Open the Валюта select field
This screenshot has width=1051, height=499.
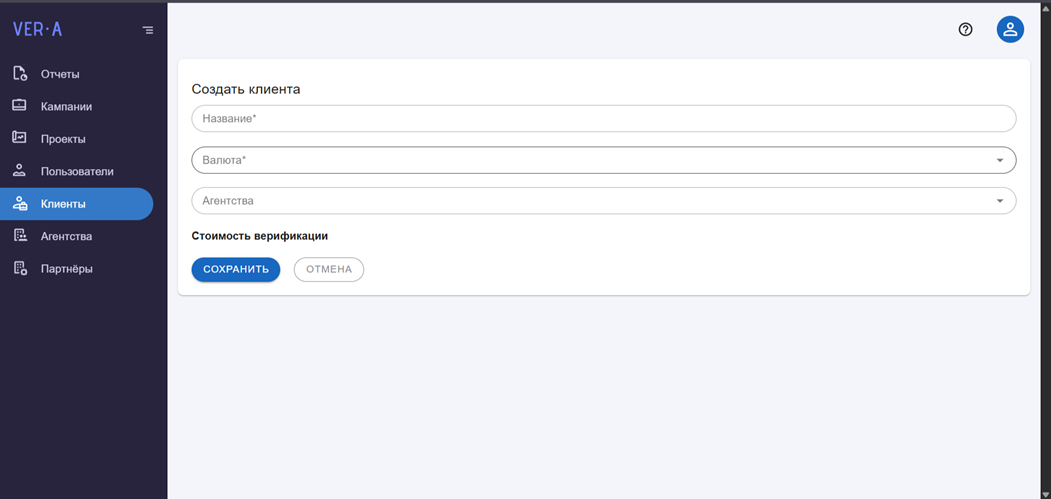coord(604,160)
